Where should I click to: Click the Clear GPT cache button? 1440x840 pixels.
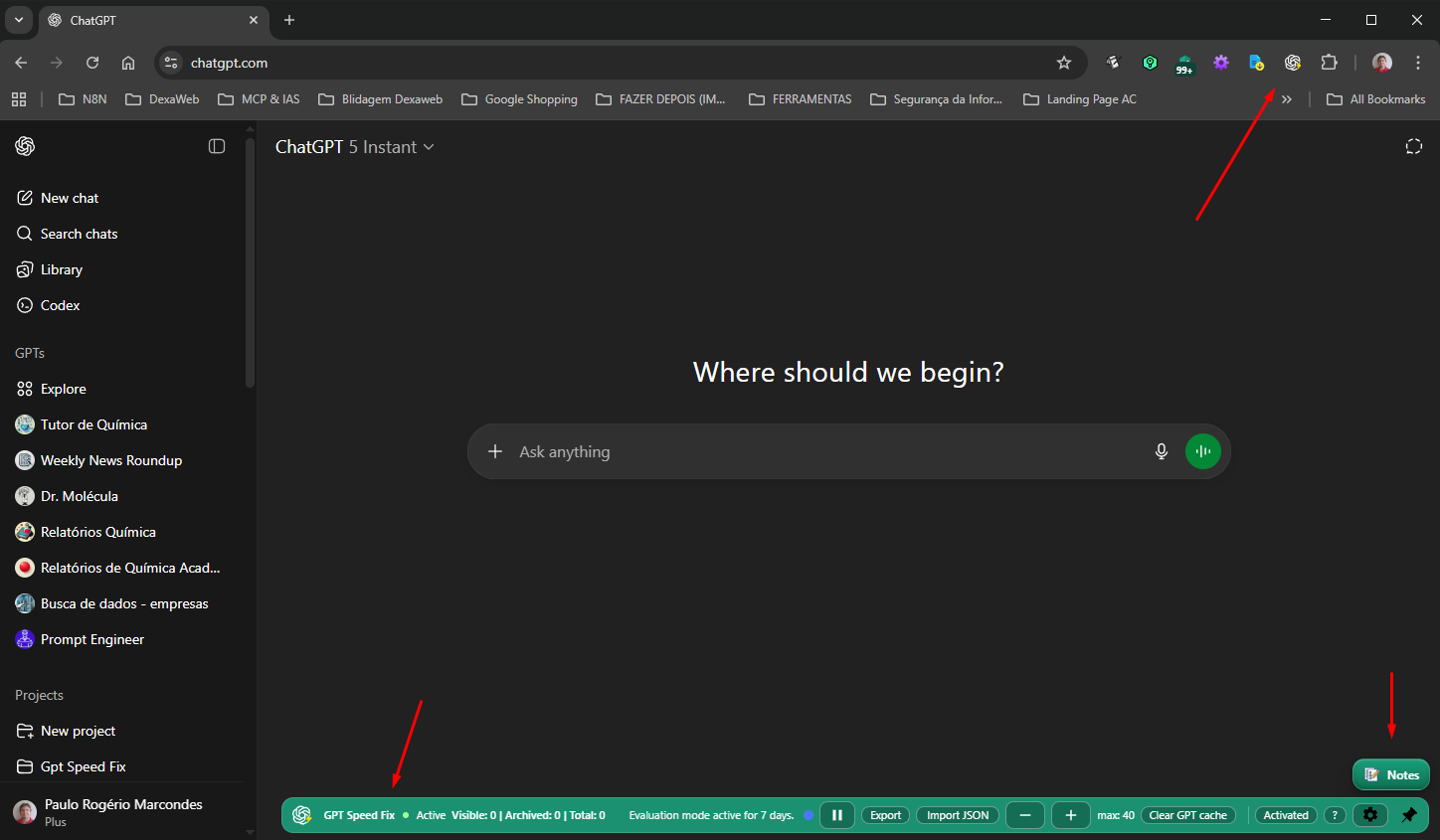1187,815
